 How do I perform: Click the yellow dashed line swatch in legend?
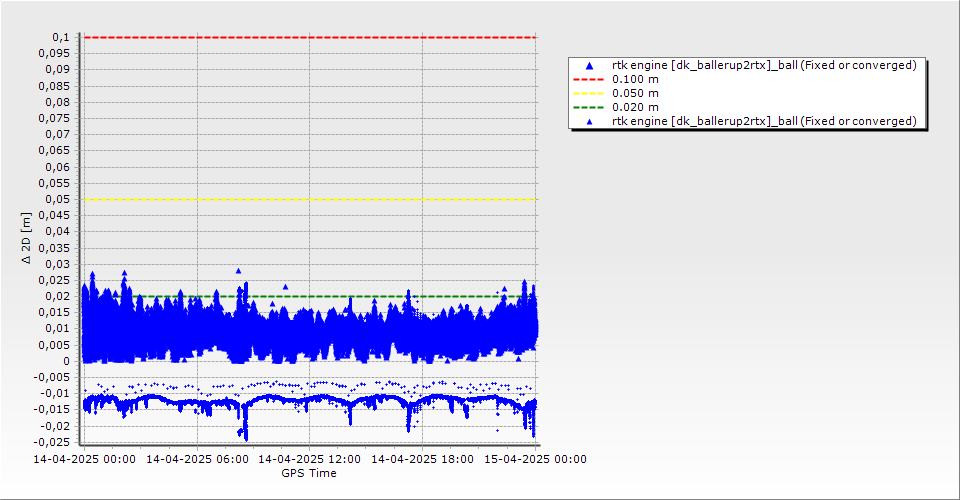[x=588, y=94]
